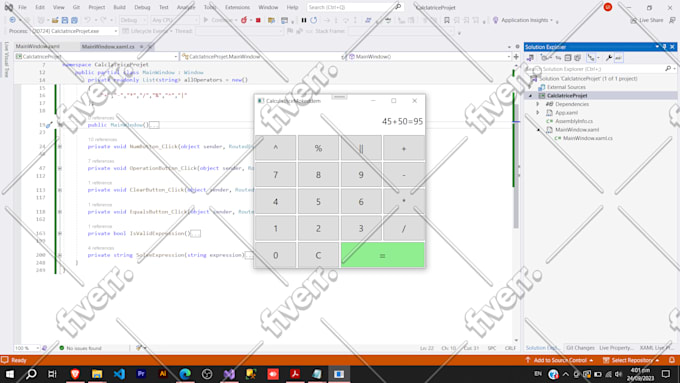Switch to the MainWindow.xaml editor tab
The width and height of the screenshot is (680, 383).
[38, 46]
